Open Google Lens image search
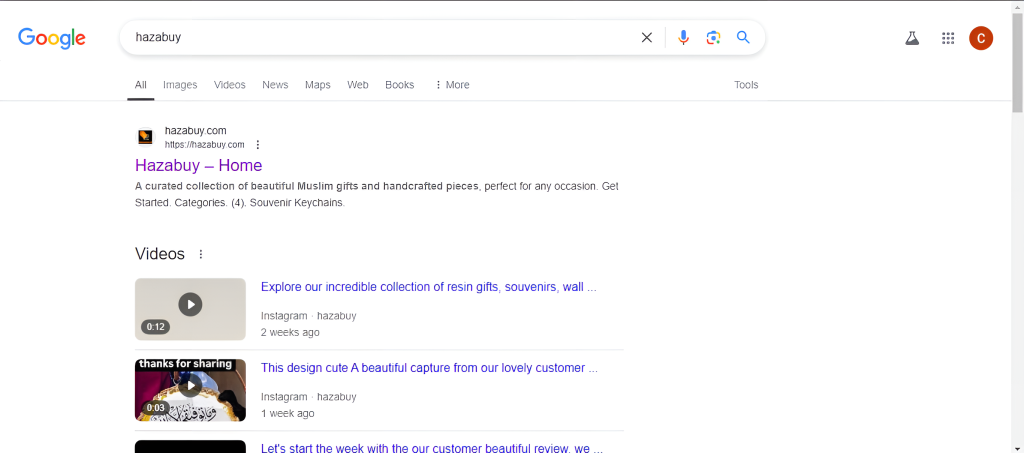Viewport: 1024px width, 453px height. pyautogui.click(x=713, y=38)
